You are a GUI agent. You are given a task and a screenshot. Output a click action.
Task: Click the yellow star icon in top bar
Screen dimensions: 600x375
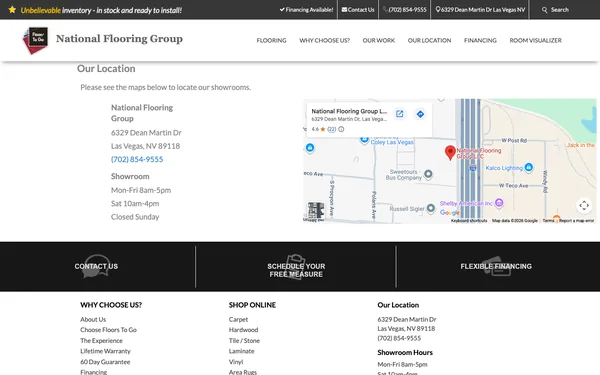click(x=12, y=10)
